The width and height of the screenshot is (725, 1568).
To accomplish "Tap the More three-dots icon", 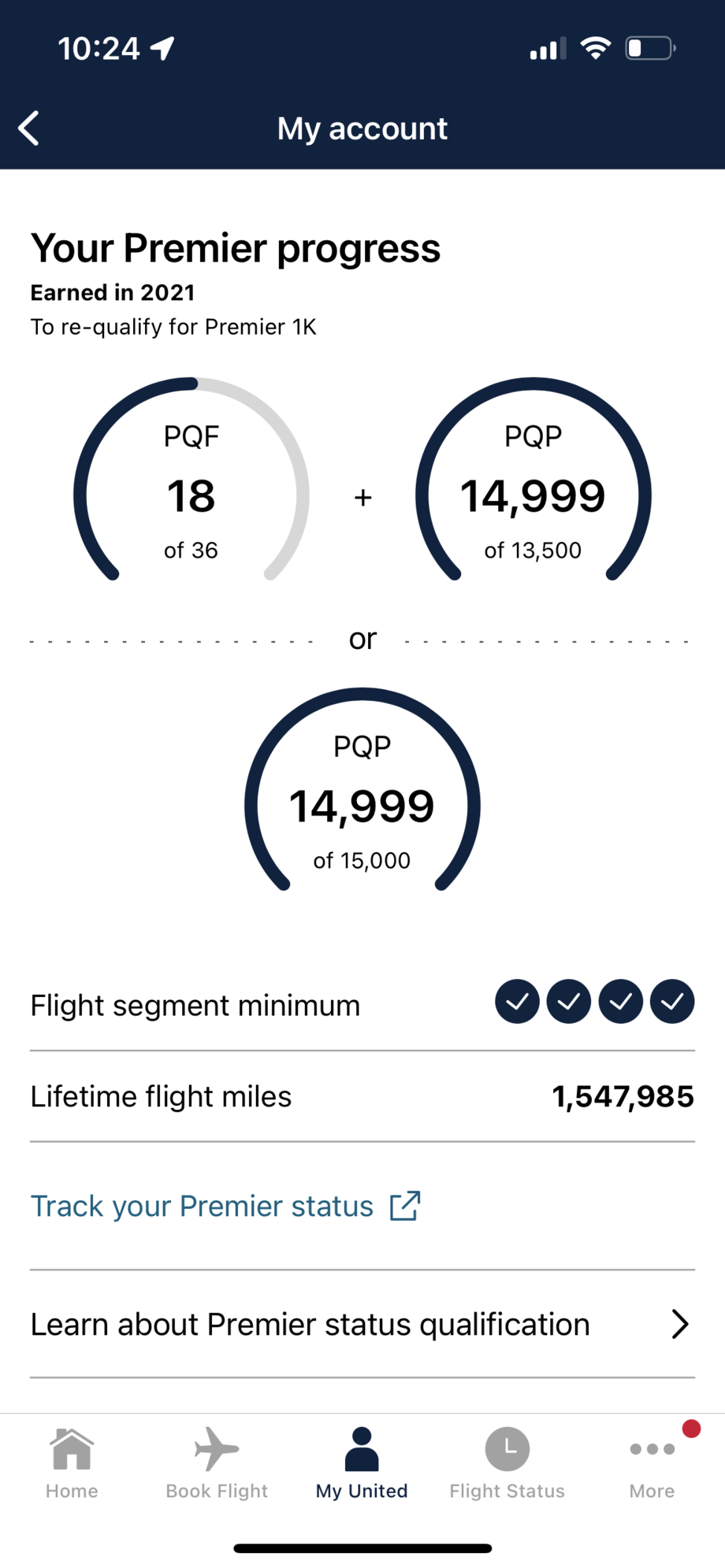I will pyautogui.click(x=652, y=1449).
